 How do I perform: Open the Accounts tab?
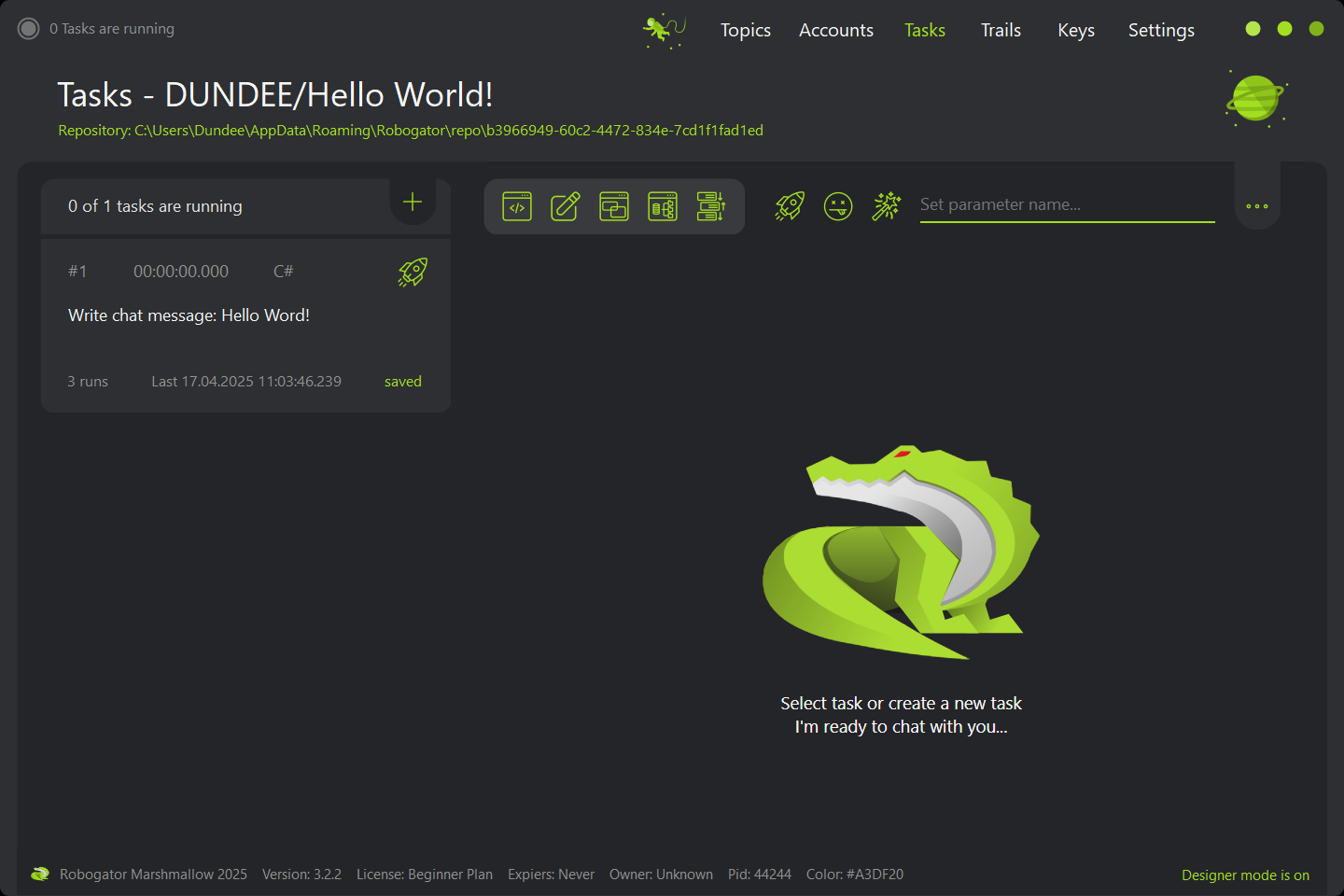[836, 30]
